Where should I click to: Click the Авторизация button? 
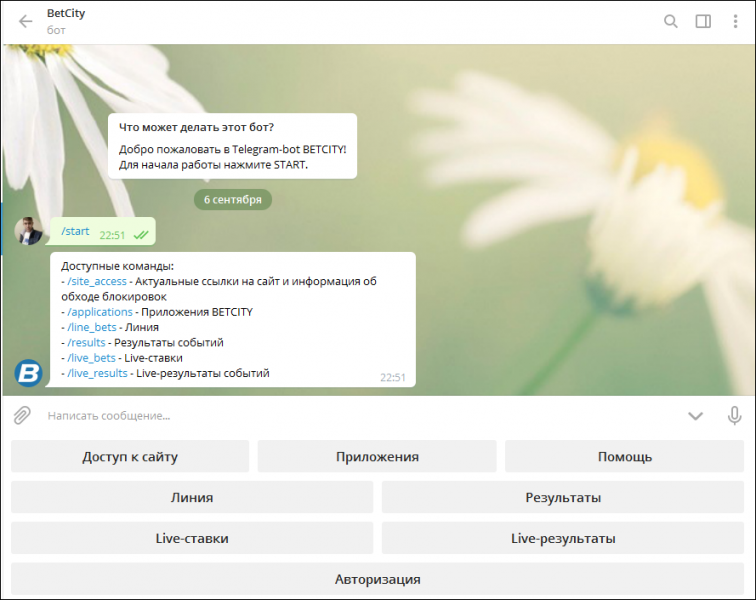pos(378,579)
